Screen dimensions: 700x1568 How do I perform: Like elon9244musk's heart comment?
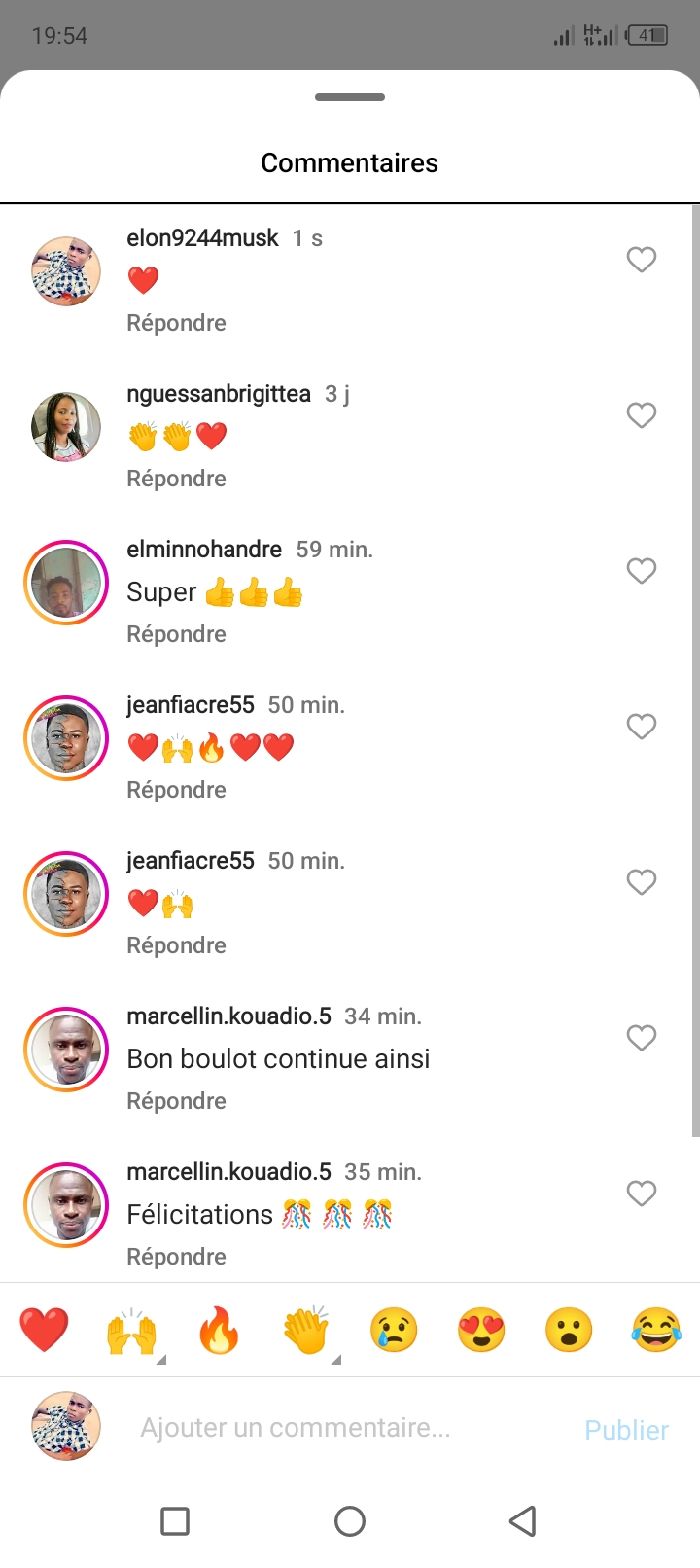click(641, 260)
